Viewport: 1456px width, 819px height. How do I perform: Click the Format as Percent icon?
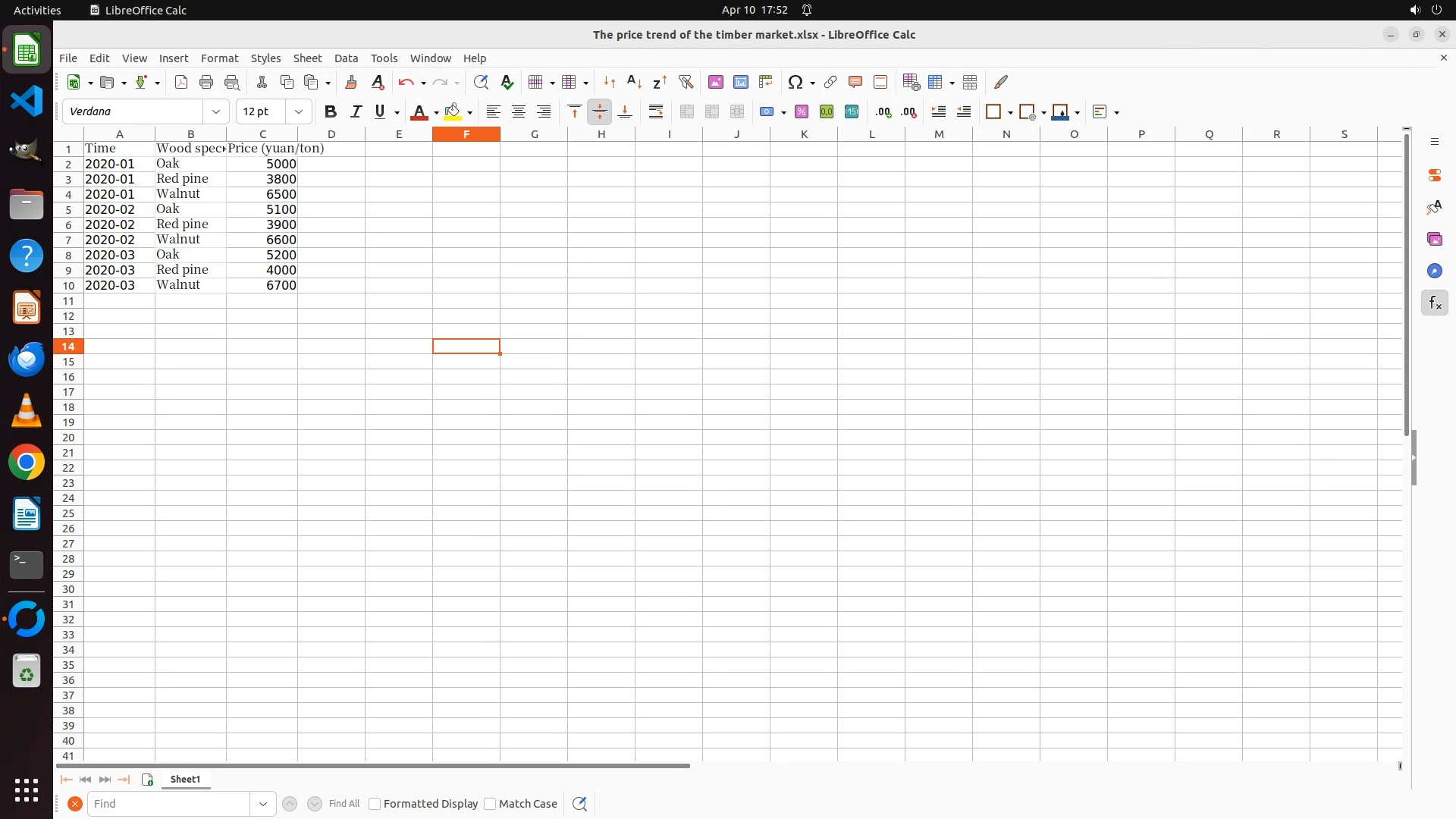click(802, 111)
